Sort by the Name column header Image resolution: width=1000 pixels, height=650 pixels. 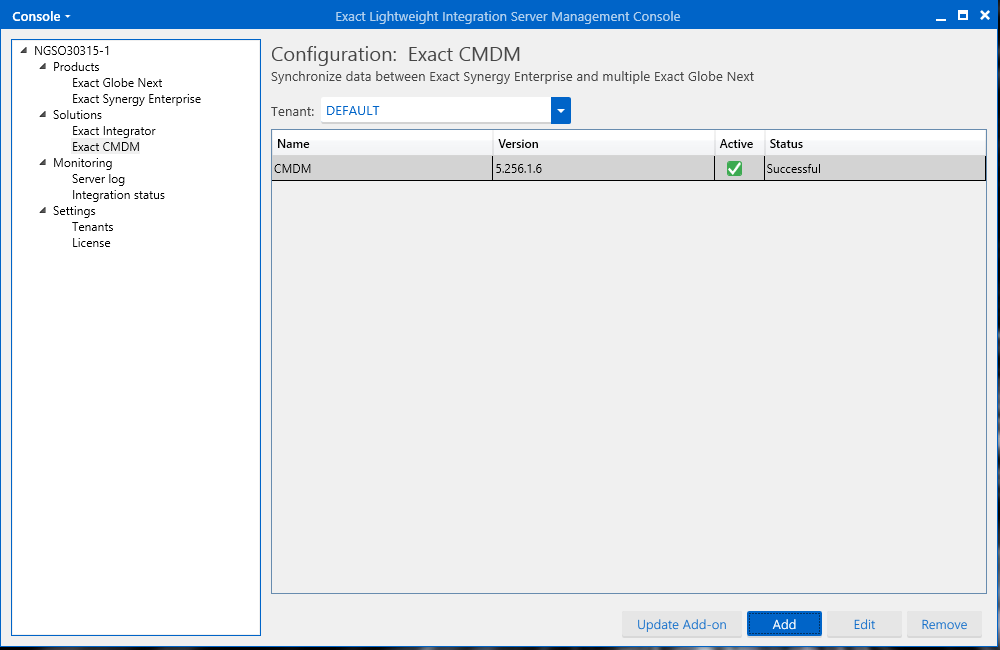(x=382, y=144)
